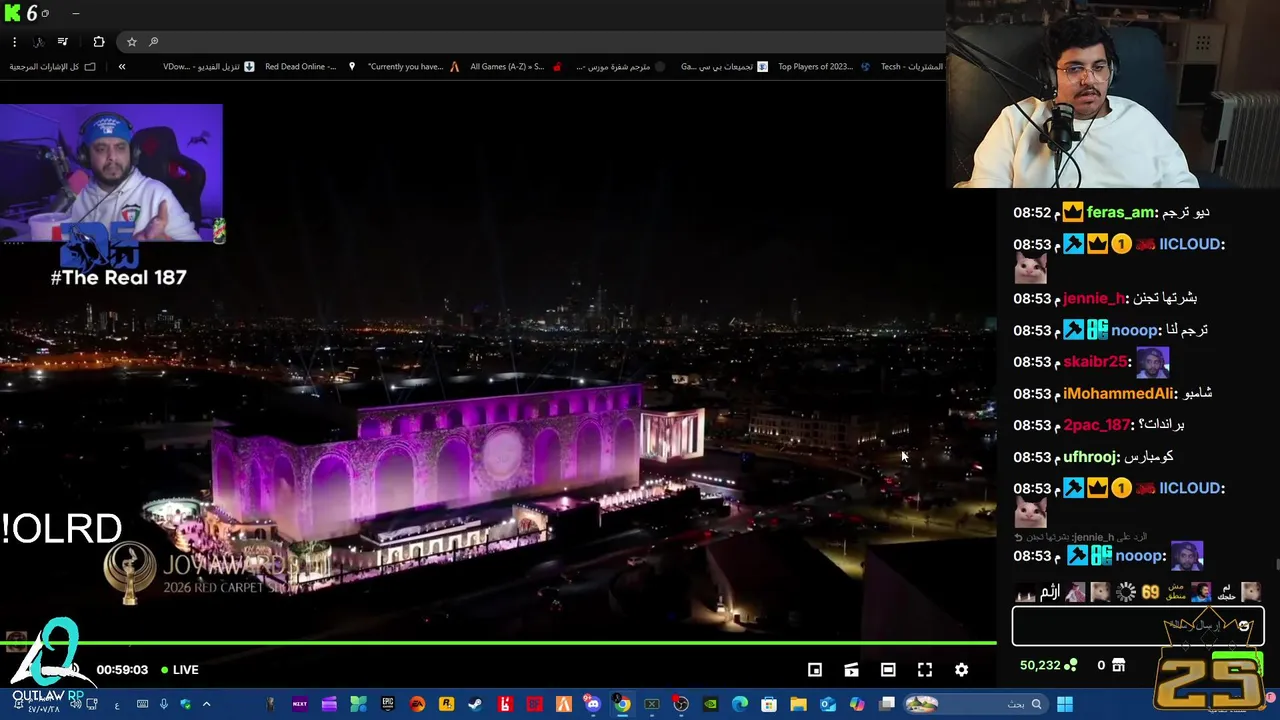Jump to the LIVE indicator
Image resolution: width=1280 pixels, height=720 pixels.
(x=180, y=670)
